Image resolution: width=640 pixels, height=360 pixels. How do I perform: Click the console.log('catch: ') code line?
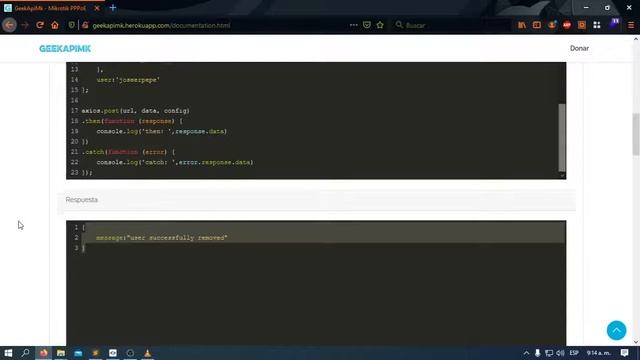(x=175, y=162)
